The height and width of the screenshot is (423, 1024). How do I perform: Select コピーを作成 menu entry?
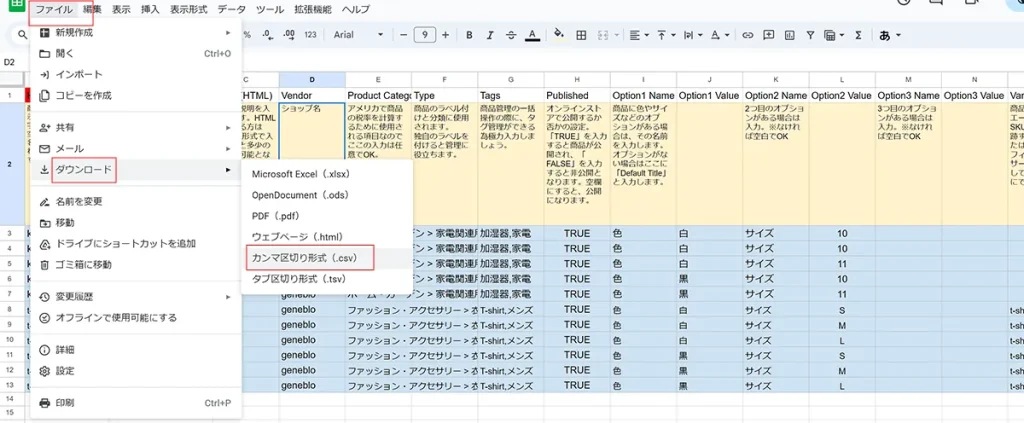[x=136, y=95]
